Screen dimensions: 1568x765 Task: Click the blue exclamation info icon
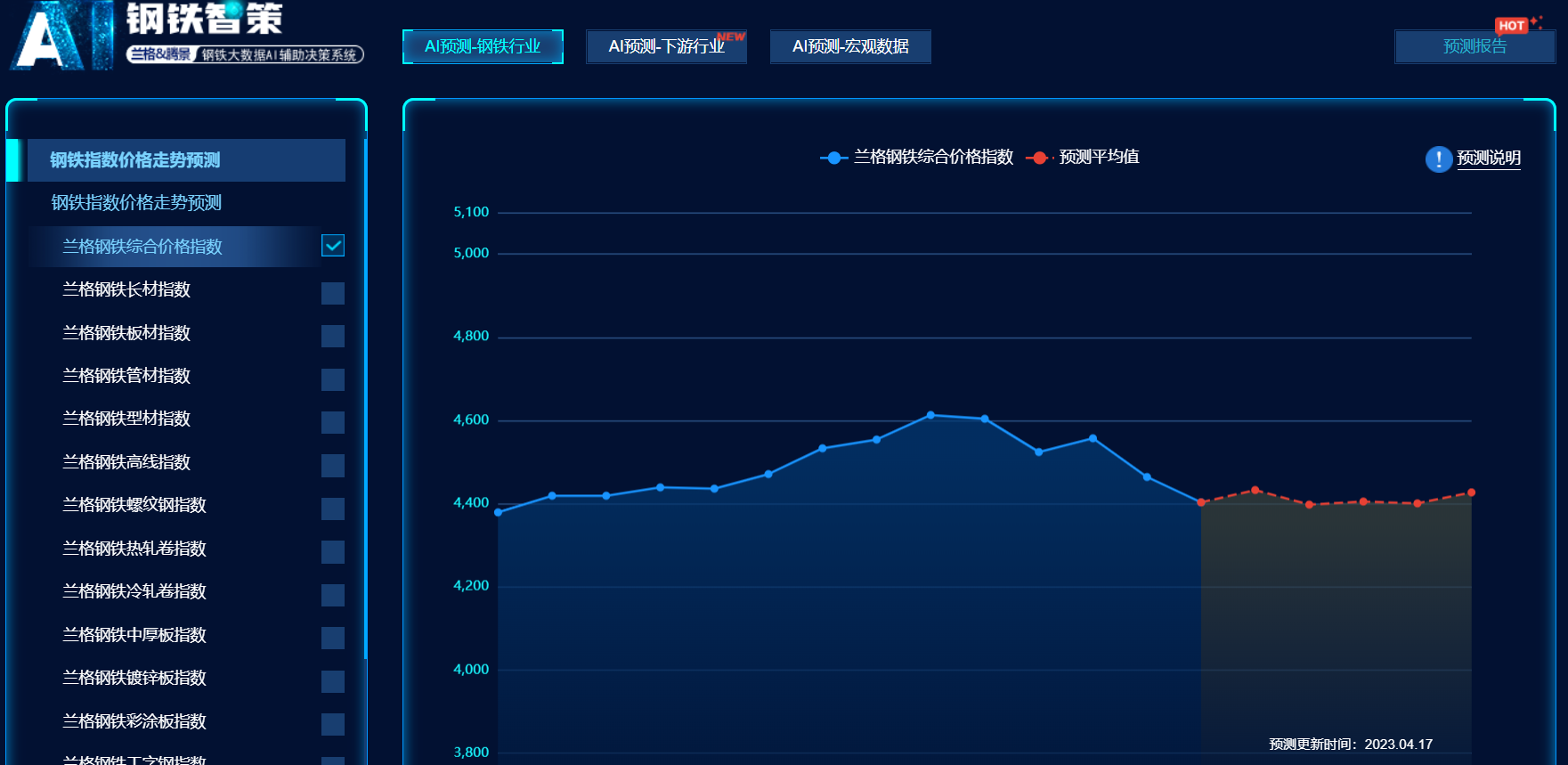[1438, 159]
